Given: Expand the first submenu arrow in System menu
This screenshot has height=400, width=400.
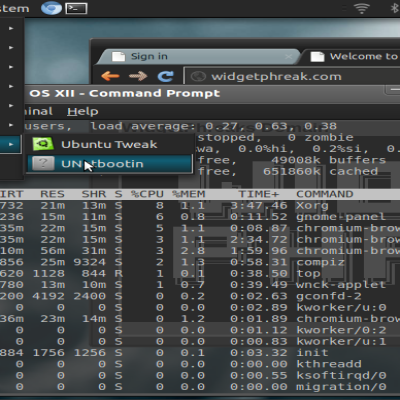Looking at the screenshot, I should coord(11,28).
